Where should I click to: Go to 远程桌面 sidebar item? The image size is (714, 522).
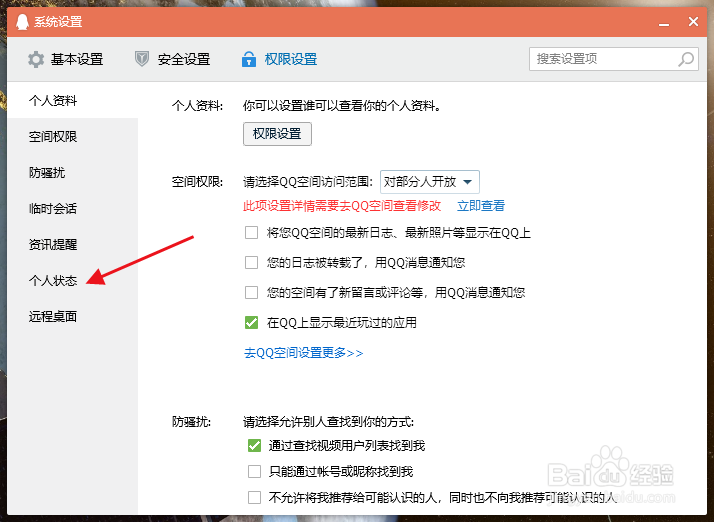tap(72, 316)
